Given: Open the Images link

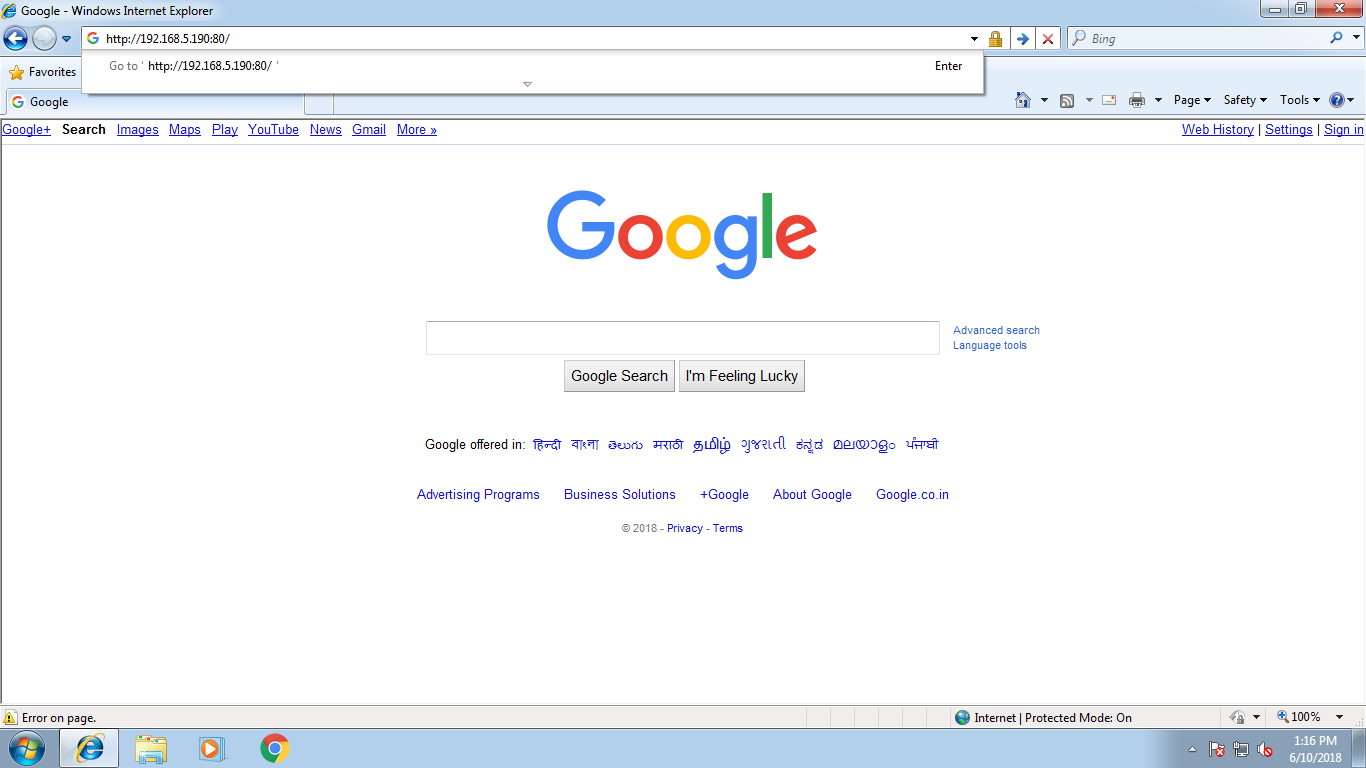Looking at the screenshot, I should (x=138, y=129).
